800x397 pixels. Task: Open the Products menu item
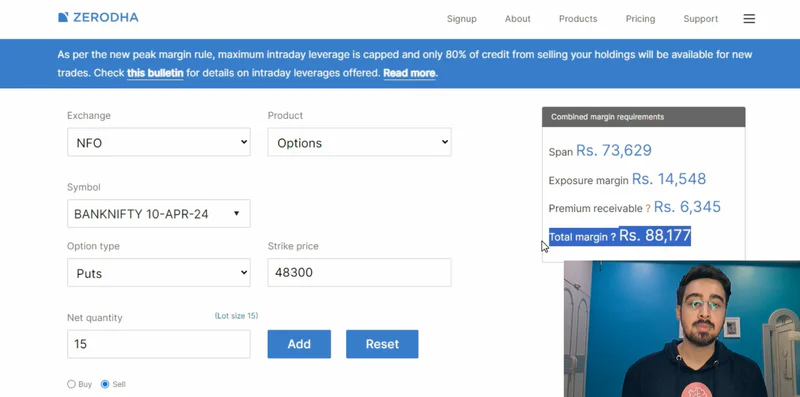point(578,19)
